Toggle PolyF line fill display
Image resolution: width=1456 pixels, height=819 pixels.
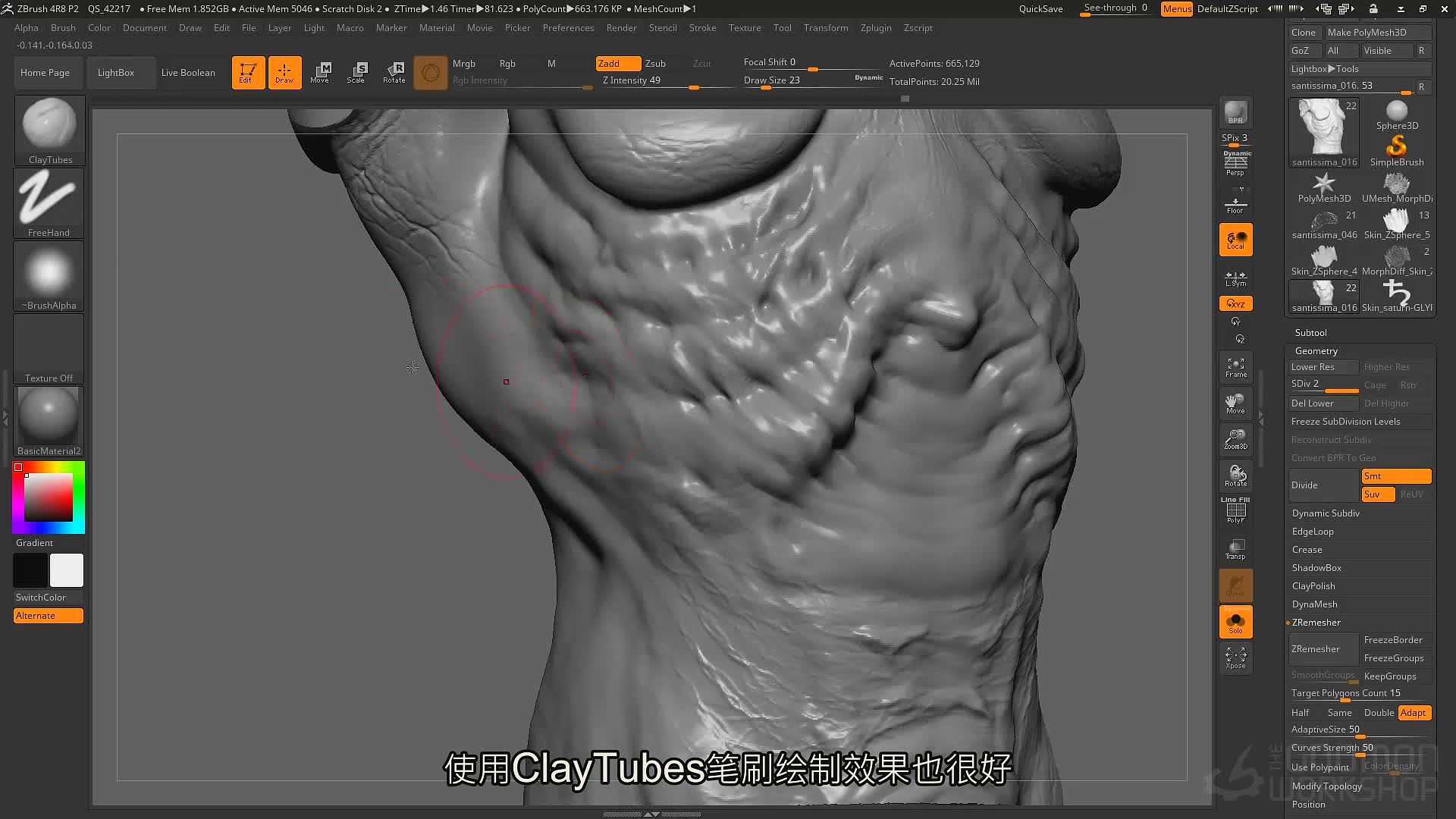1235,511
